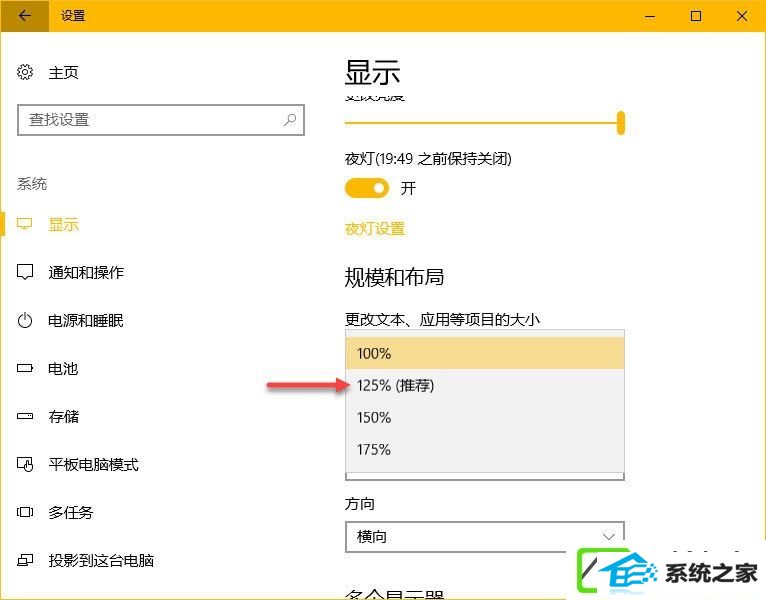
Task: Click the Battery (电池) icon
Action: pos(25,368)
